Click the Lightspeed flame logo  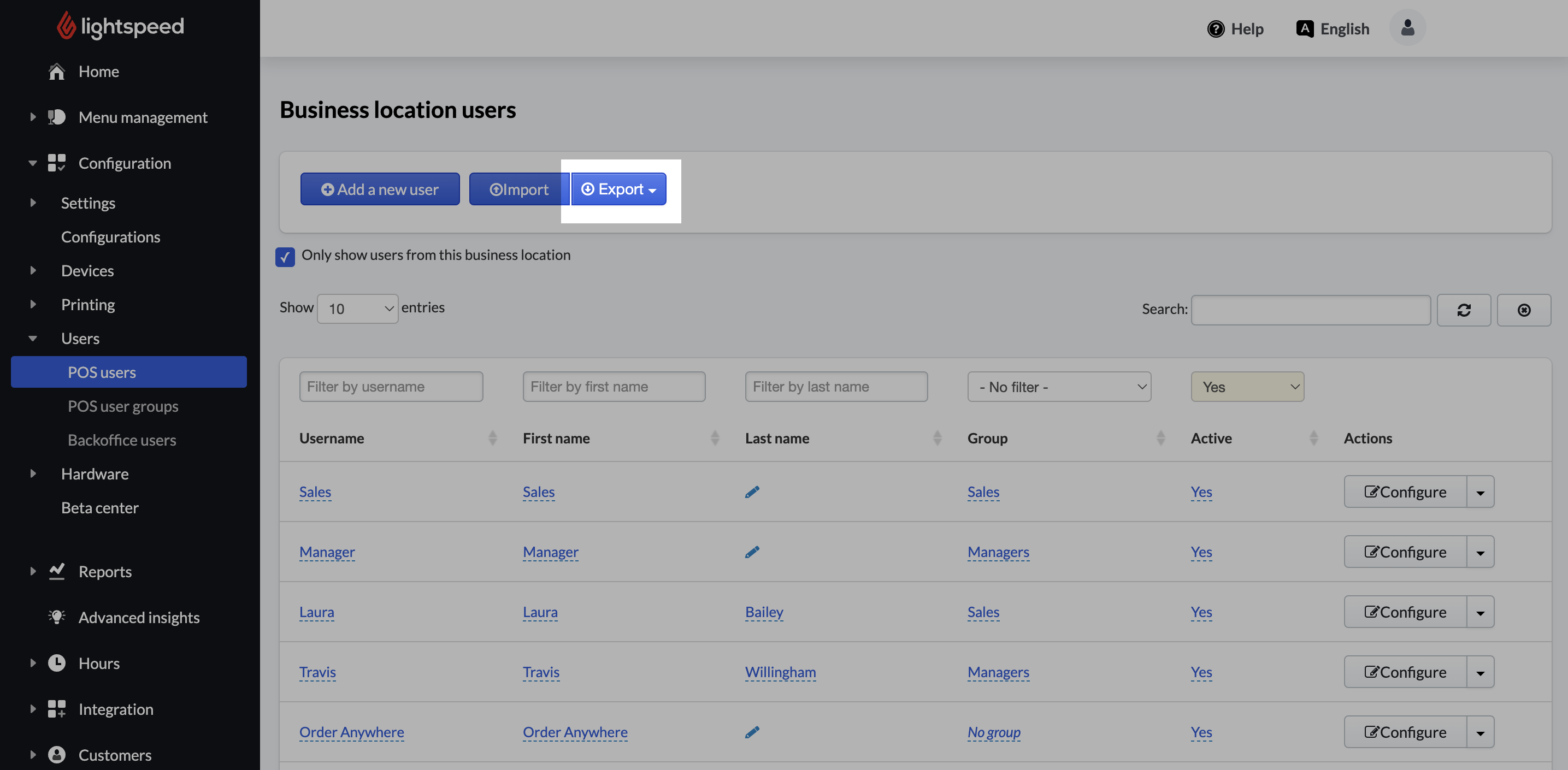click(x=67, y=26)
